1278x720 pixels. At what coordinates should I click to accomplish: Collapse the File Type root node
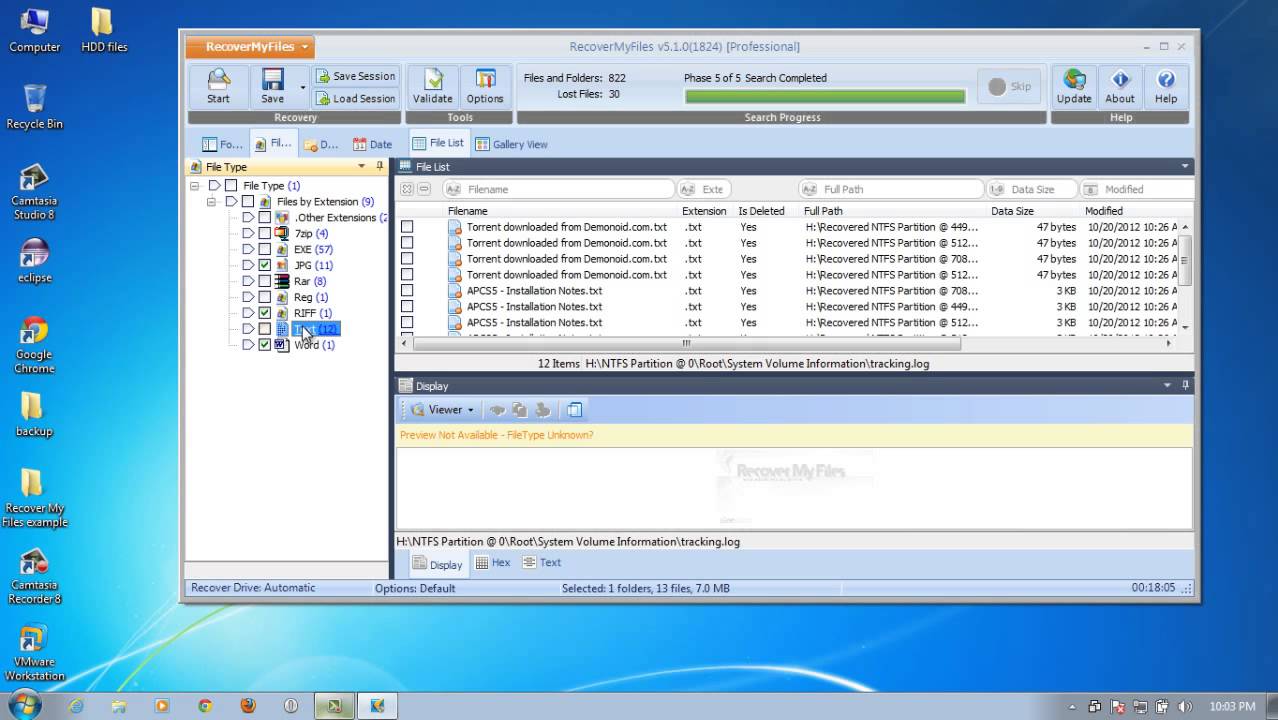point(194,185)
